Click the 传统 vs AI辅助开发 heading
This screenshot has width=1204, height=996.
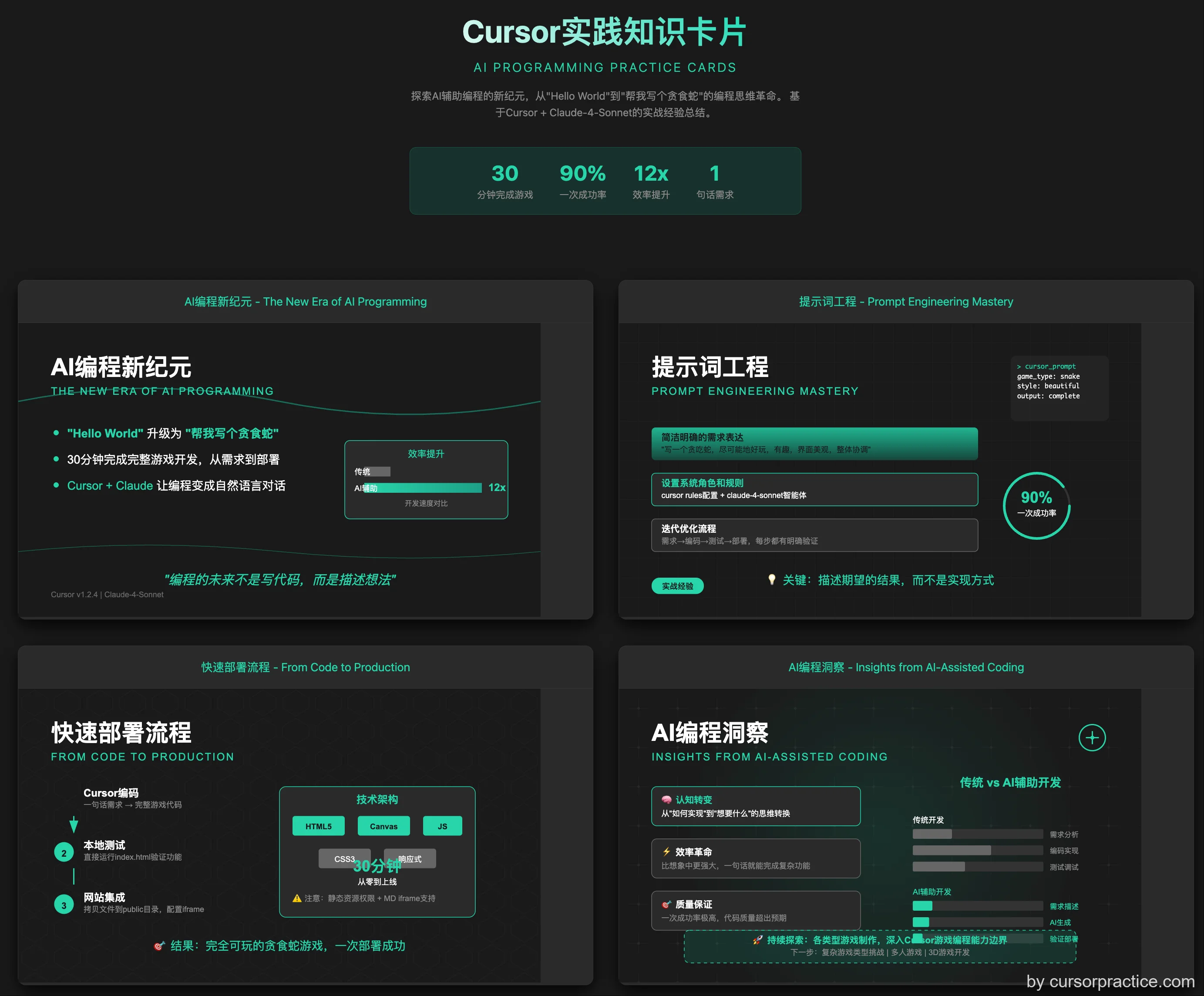tap(1010, 783)
